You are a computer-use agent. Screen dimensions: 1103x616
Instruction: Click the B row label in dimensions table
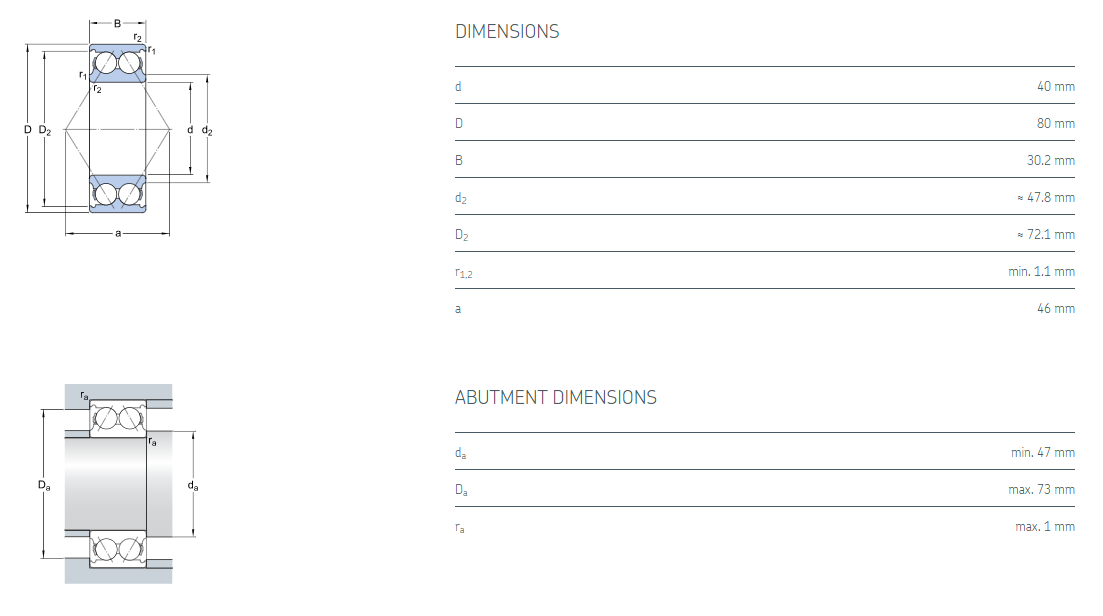point(459,161)
